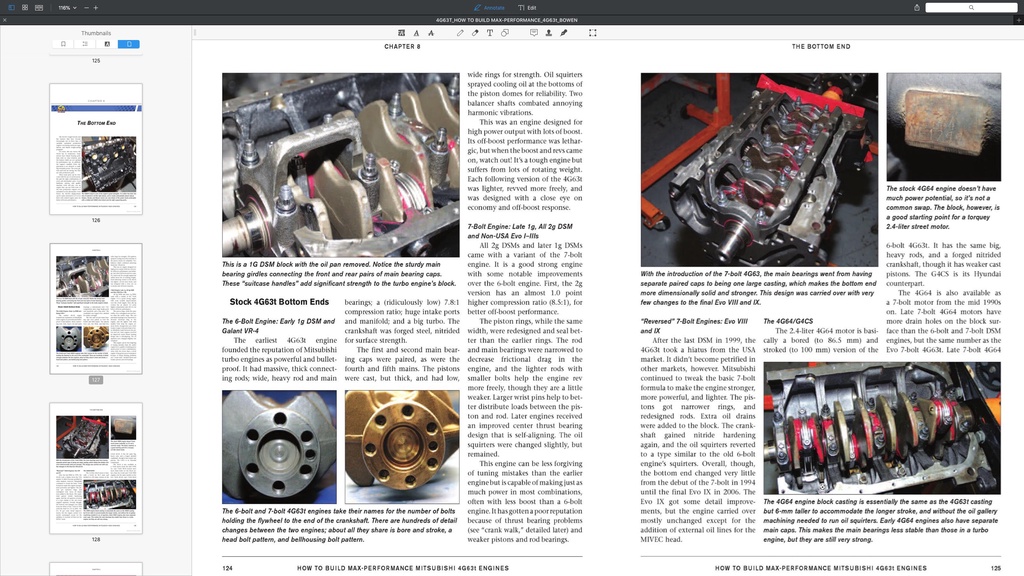
Task: Show annotations list in the sidebar
Action: tap(107, 44)
